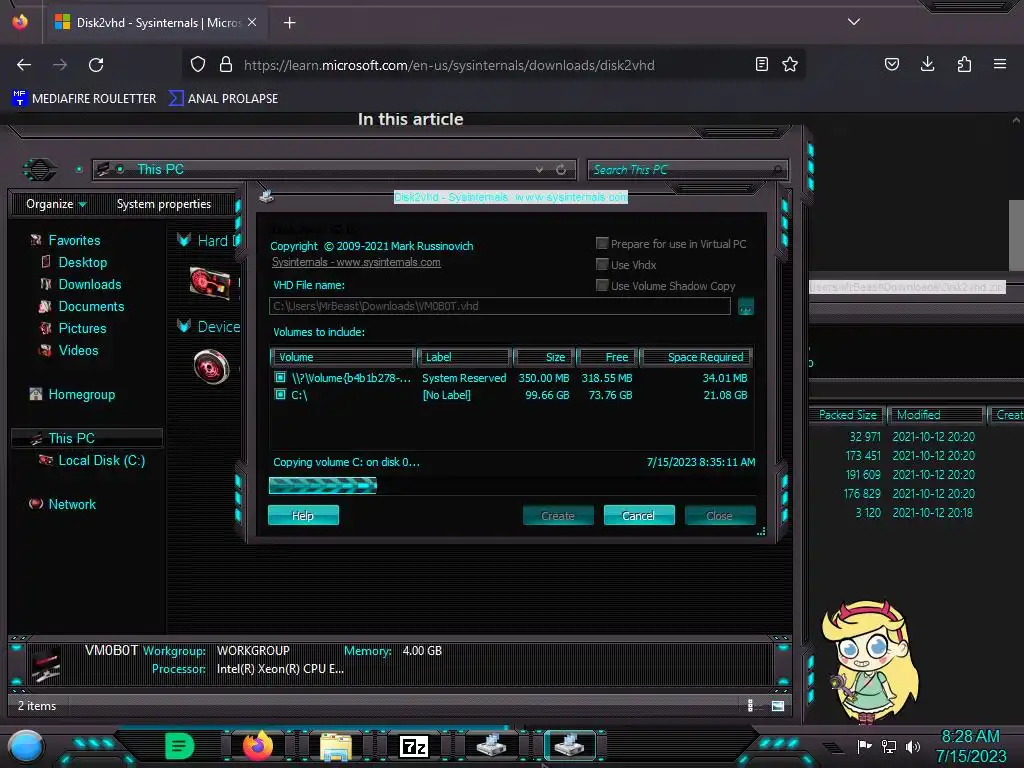Toggle System Reserved volume checkbox
Screen dimensions: 1024x768
pyautogui.click(x=280, y=377)
